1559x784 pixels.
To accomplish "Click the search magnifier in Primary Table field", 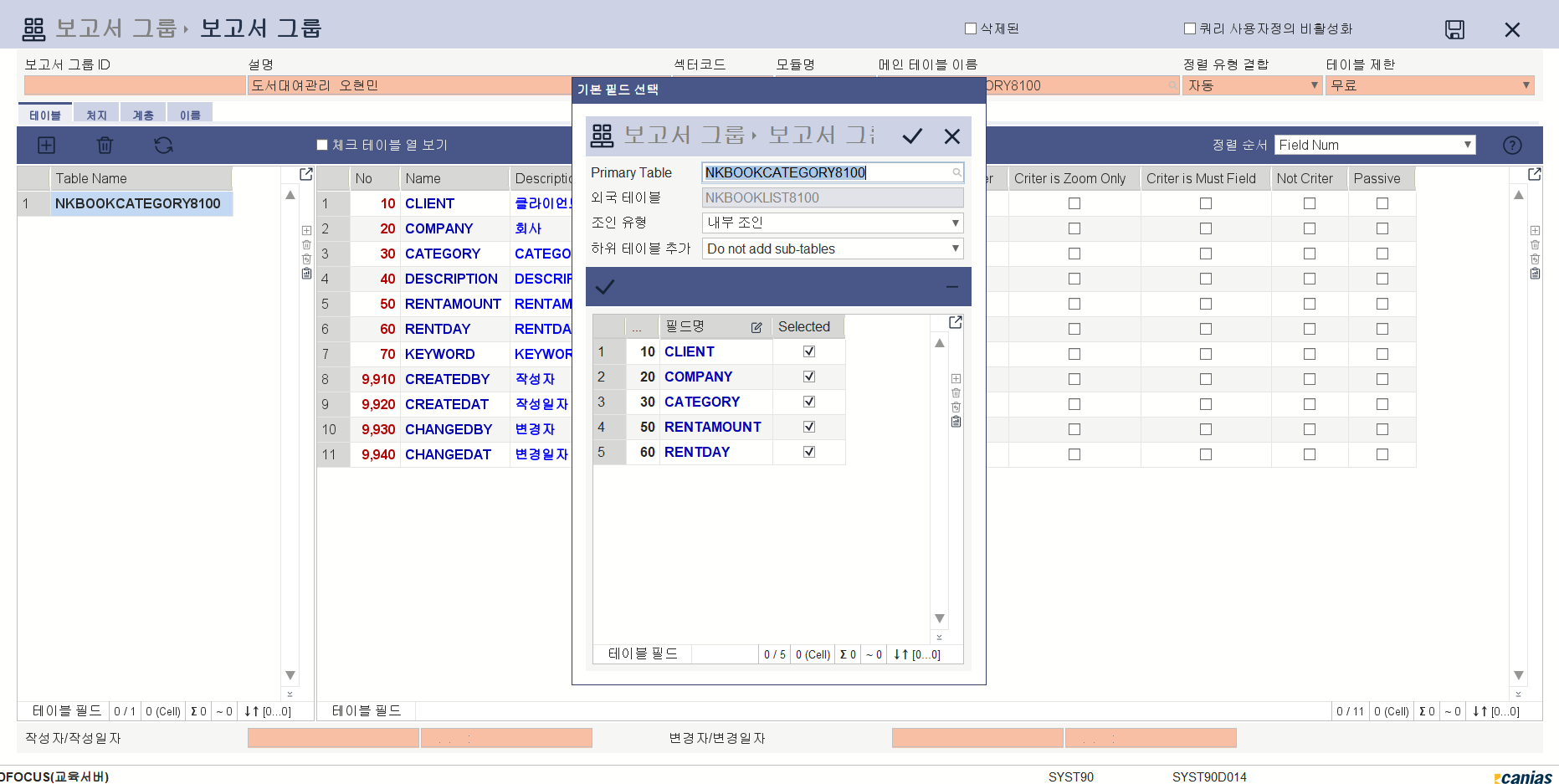I will pos(956,172).
